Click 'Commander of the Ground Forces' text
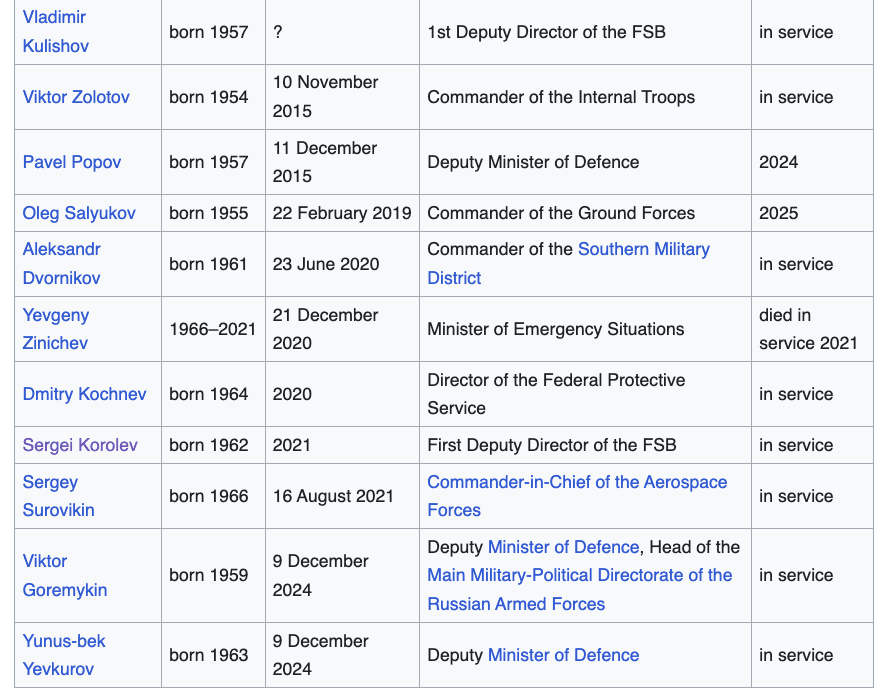The height and width of the screenshot is (692, 886). [x=561, y=213]
